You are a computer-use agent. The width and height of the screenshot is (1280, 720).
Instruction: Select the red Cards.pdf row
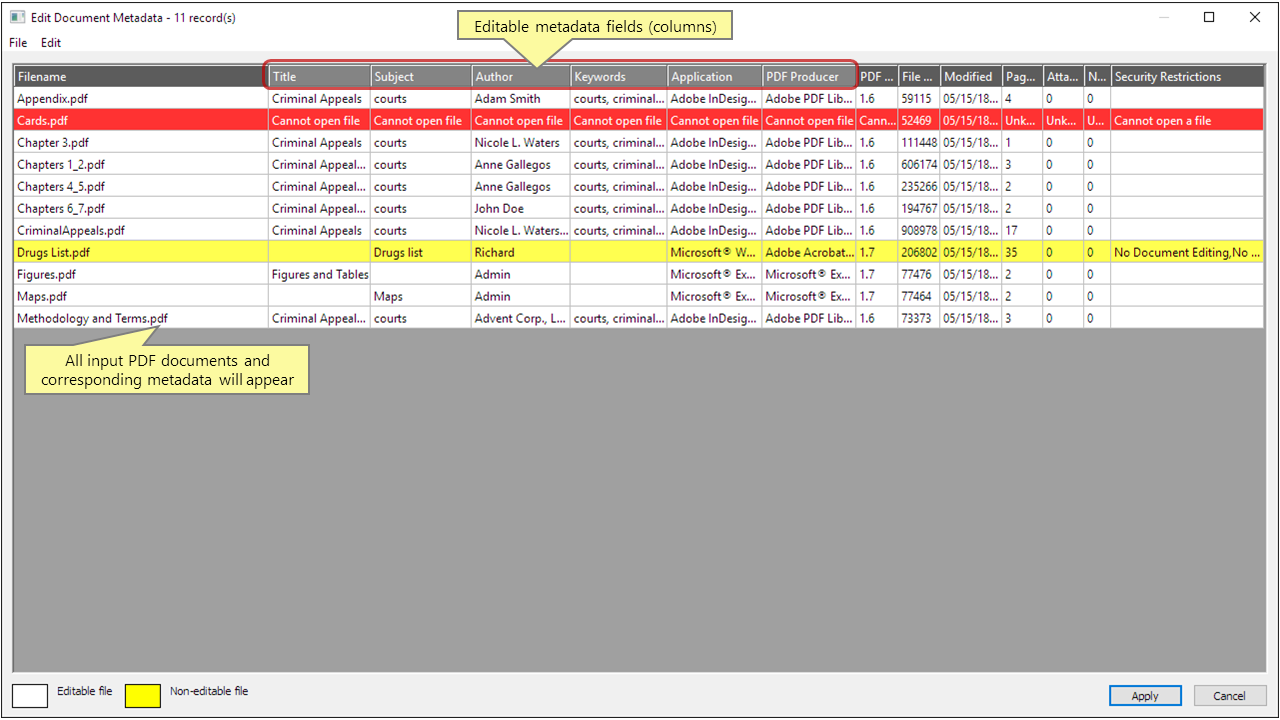tap(140, 120)
